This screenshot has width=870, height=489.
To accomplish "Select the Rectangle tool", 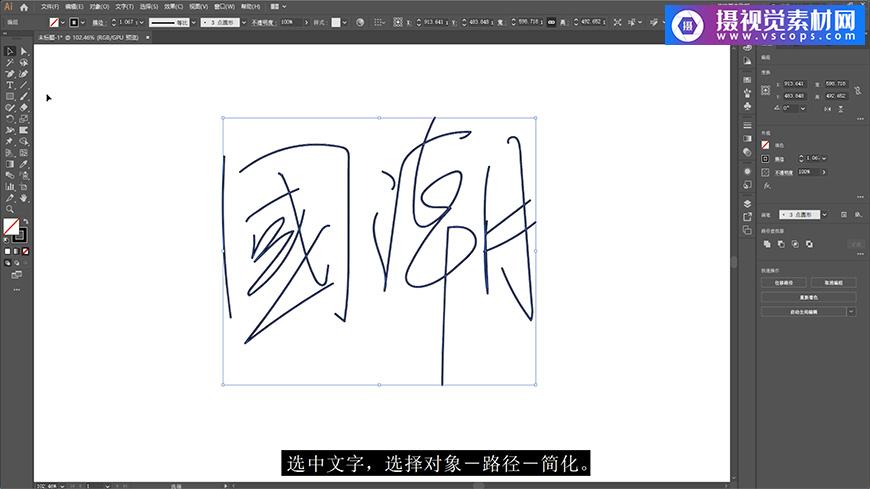I will [x=9, y=97].
